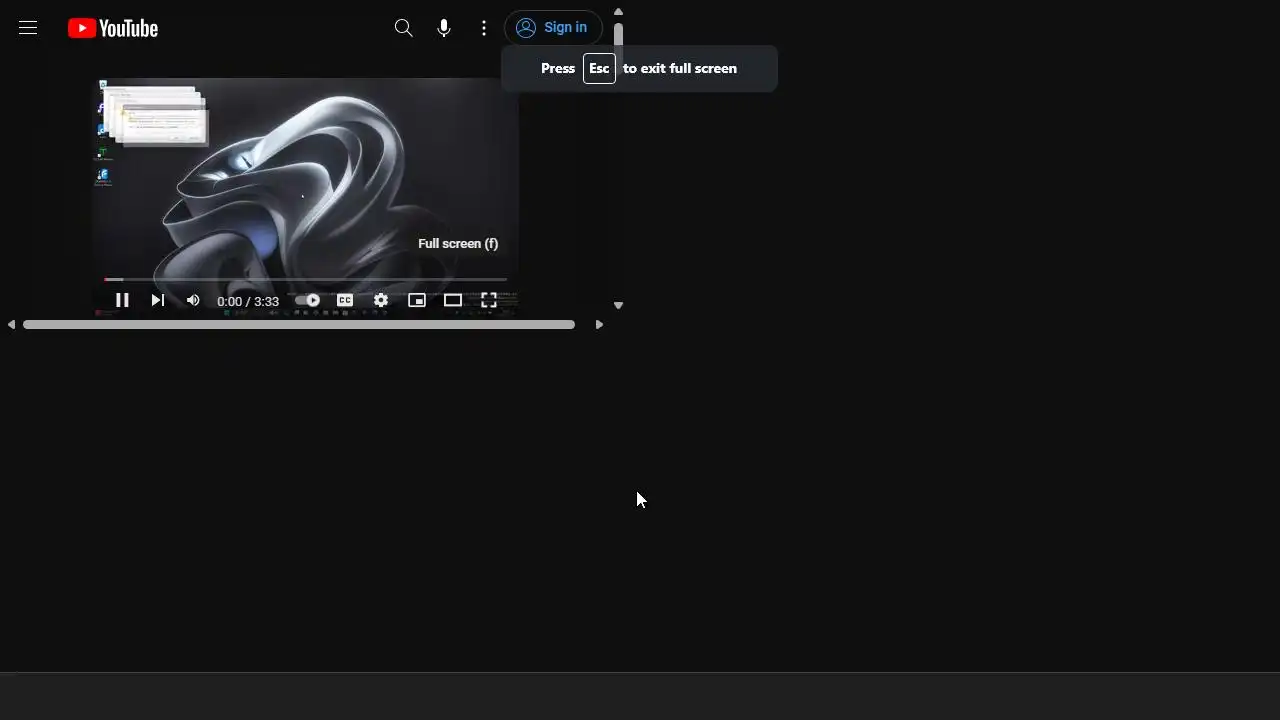This screenshot has width=1280, height=720.
Task: Pause the video
Action: tap(122, 300)
